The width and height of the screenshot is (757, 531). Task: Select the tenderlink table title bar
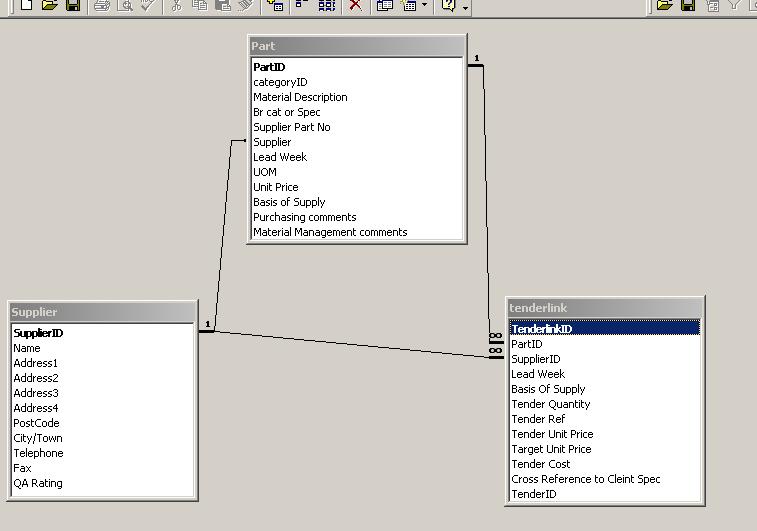click(605, 308)
